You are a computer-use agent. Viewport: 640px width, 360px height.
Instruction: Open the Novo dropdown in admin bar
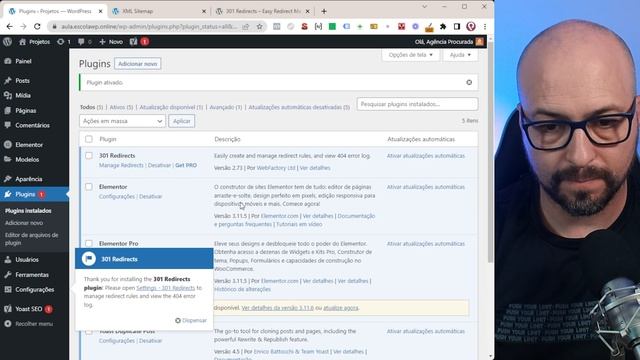coord(111,42)
